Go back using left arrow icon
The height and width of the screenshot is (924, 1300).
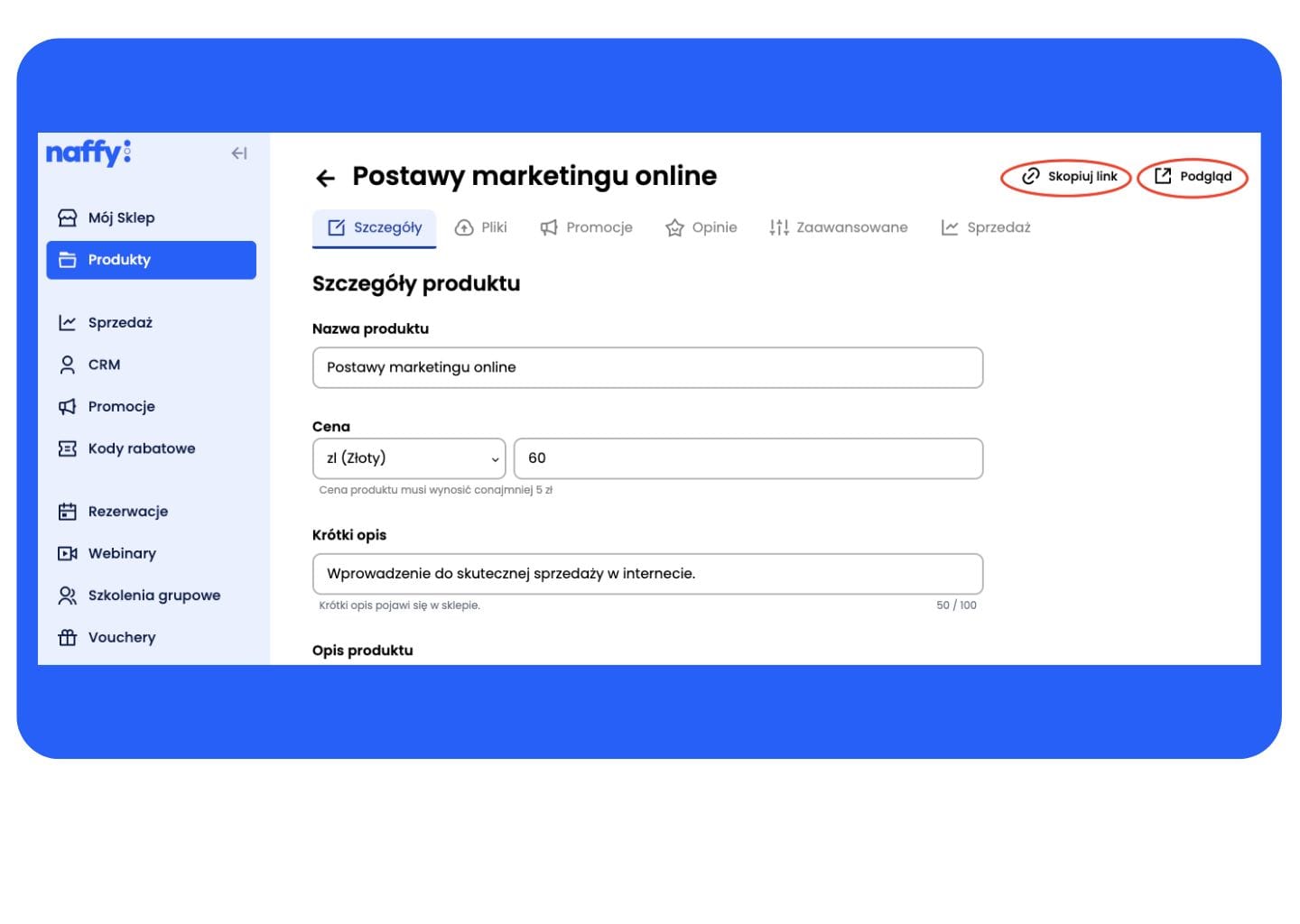(326, 178)
